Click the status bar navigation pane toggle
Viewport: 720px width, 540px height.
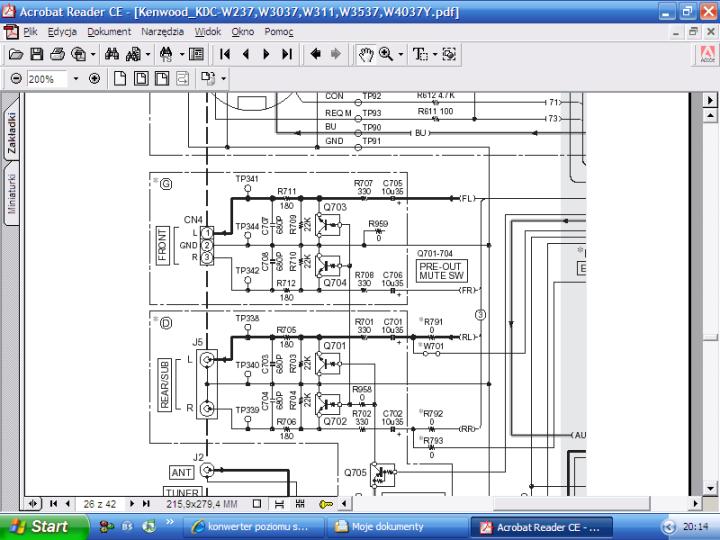34,504
